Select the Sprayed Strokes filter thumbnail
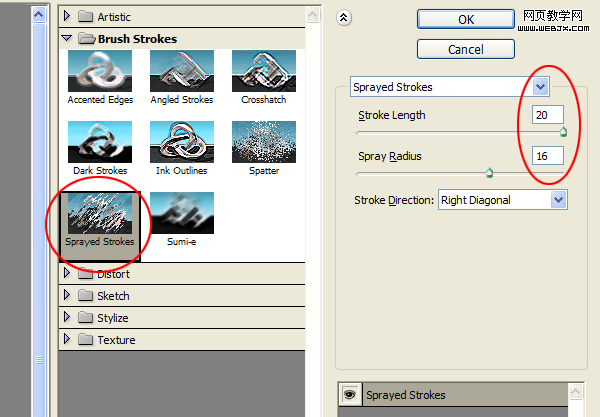This screenshot has height=417, width=600. click(100, 213)
